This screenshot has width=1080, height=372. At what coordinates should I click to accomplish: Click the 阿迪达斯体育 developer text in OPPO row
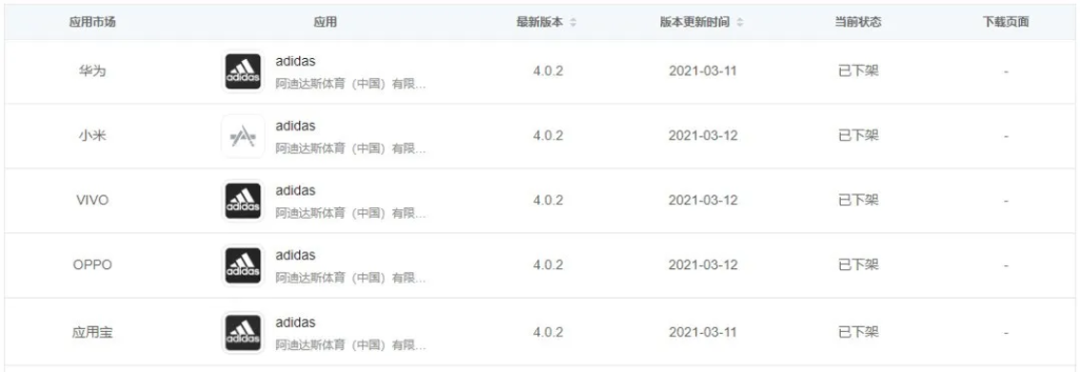point(351,278)
